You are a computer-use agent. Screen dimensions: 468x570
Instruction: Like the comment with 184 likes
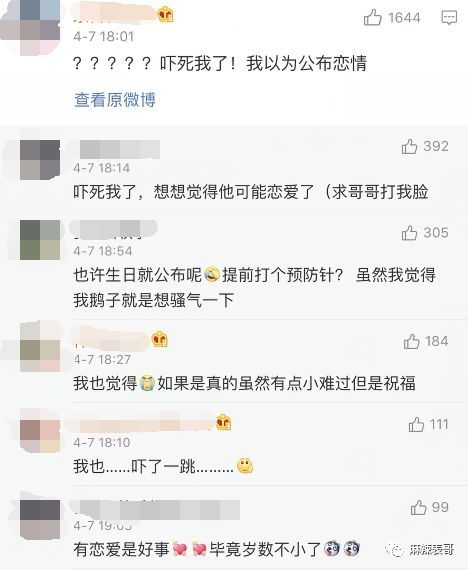412,341
